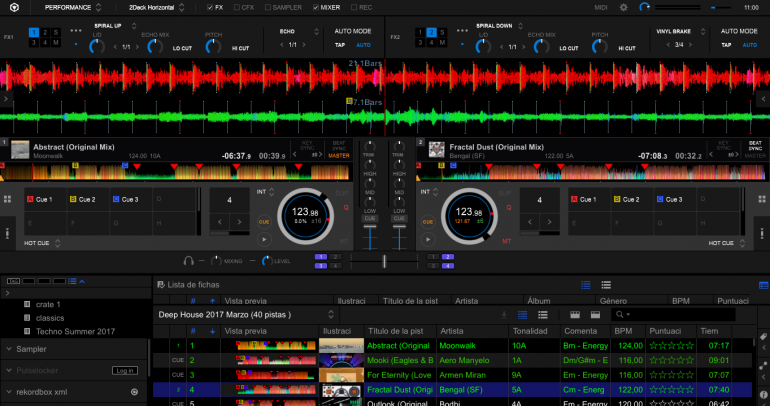Viewport: 770px width, 406px height.
Task: Toggle master tempo MT on deck 2
Action: point(507,241)
